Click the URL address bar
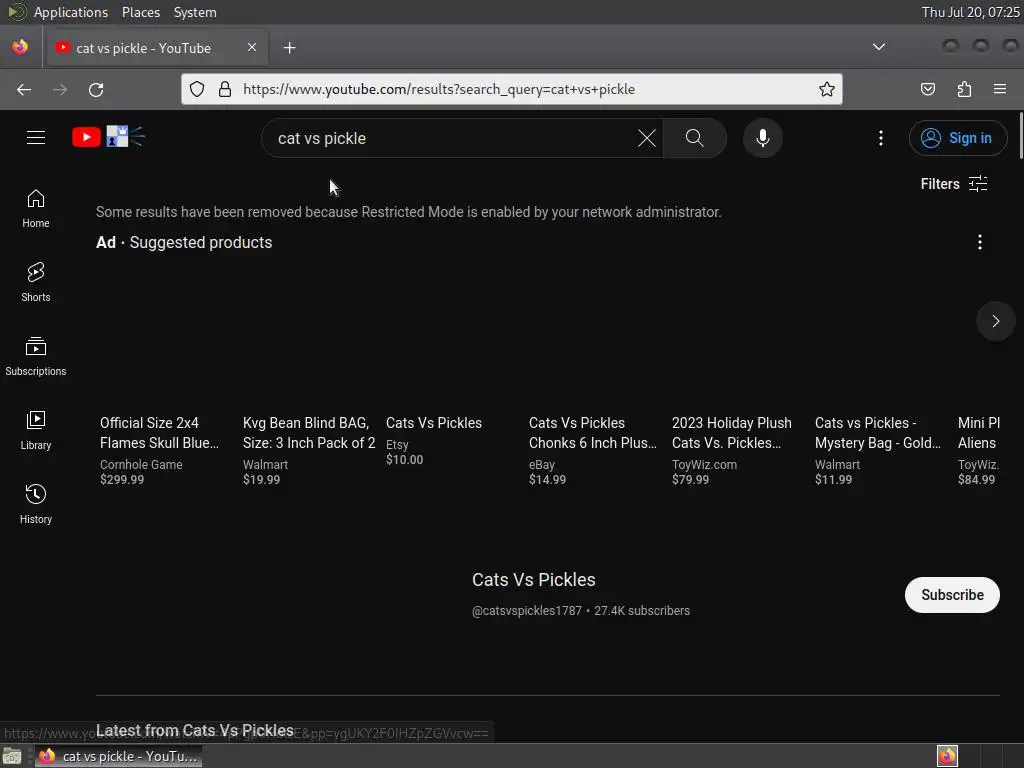This screenshot has height=768, width=1024. [512, 89]
